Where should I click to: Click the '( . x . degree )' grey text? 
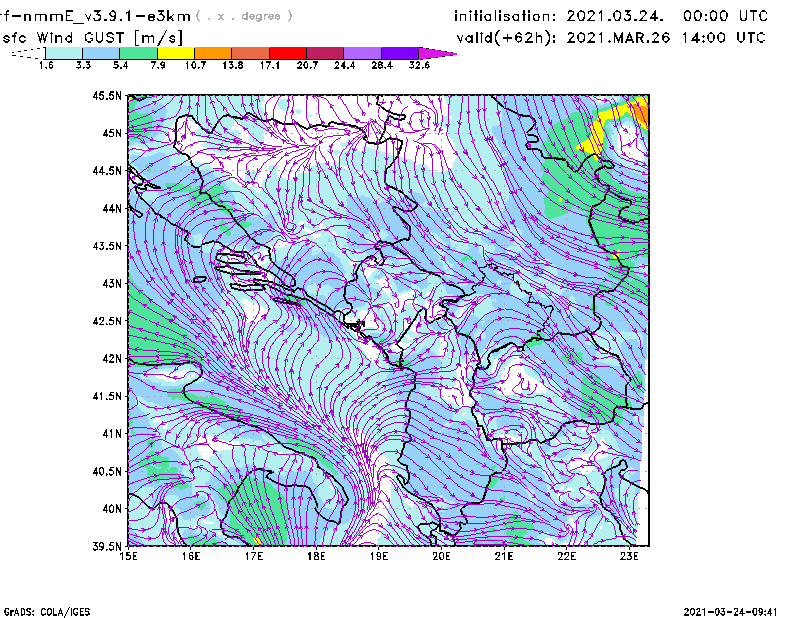click(244, 16)
